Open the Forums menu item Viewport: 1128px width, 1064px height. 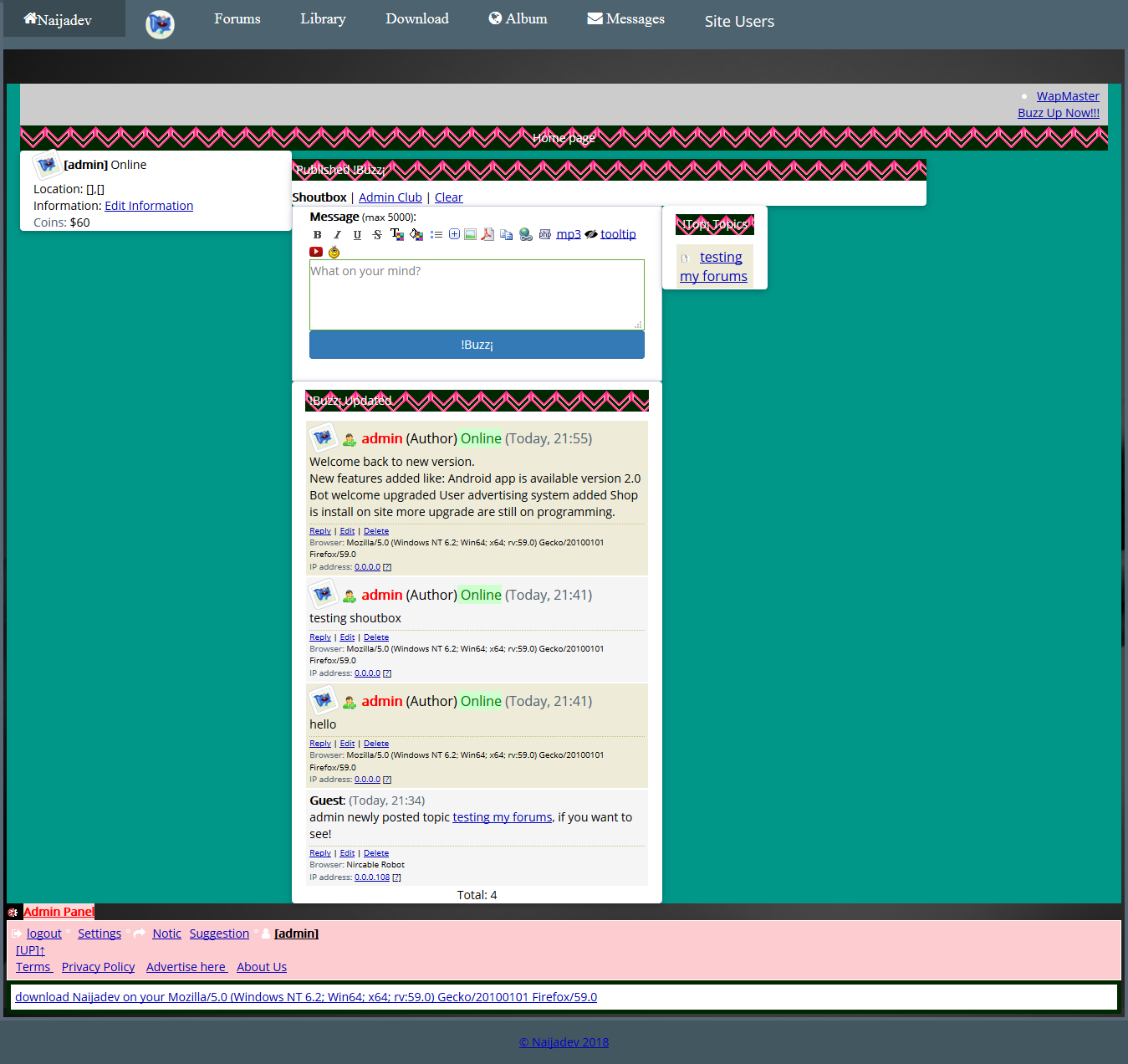point(237,19)
